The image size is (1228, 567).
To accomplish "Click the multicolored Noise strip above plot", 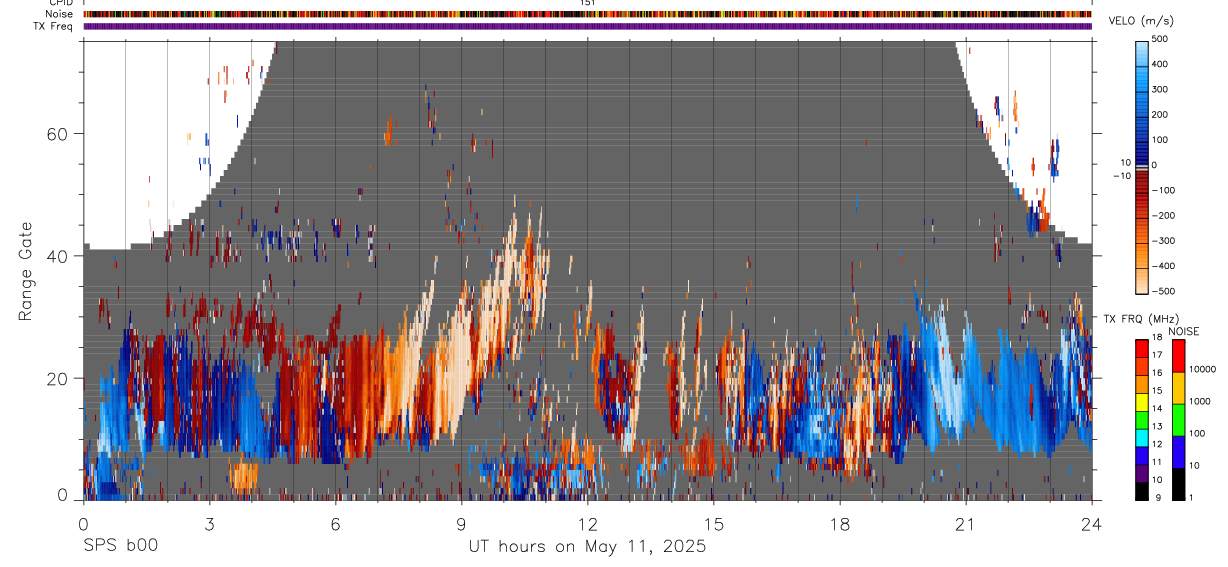I will 588,14.
